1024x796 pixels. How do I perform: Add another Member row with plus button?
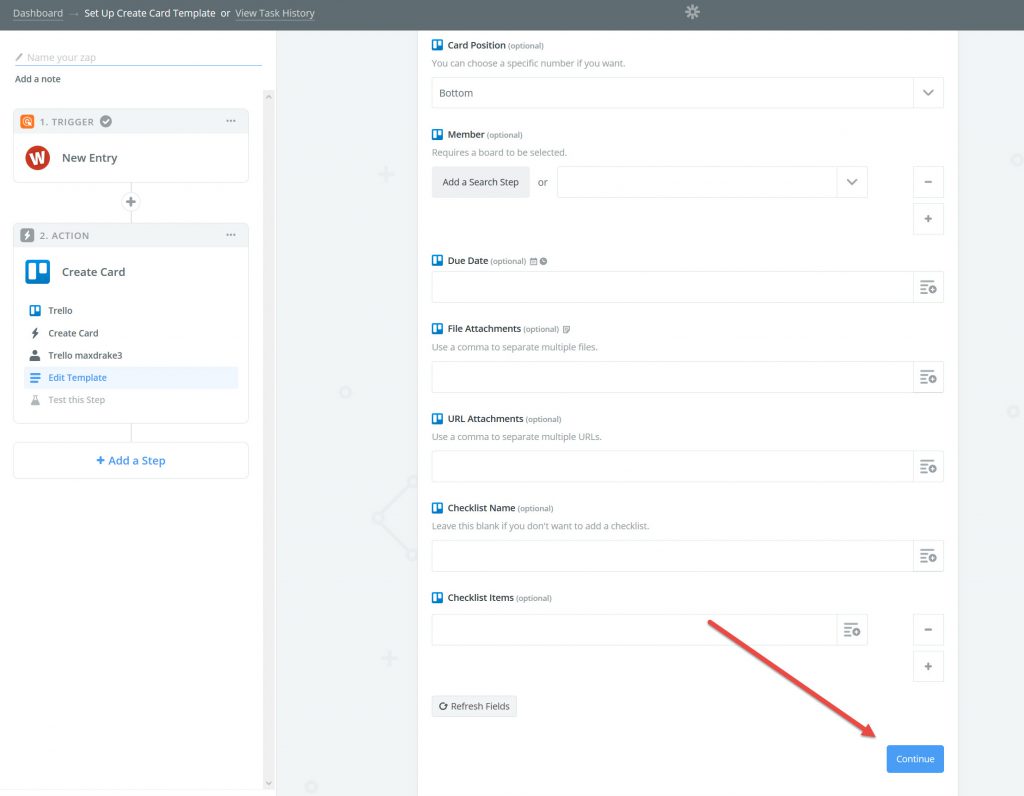point(928,219)
